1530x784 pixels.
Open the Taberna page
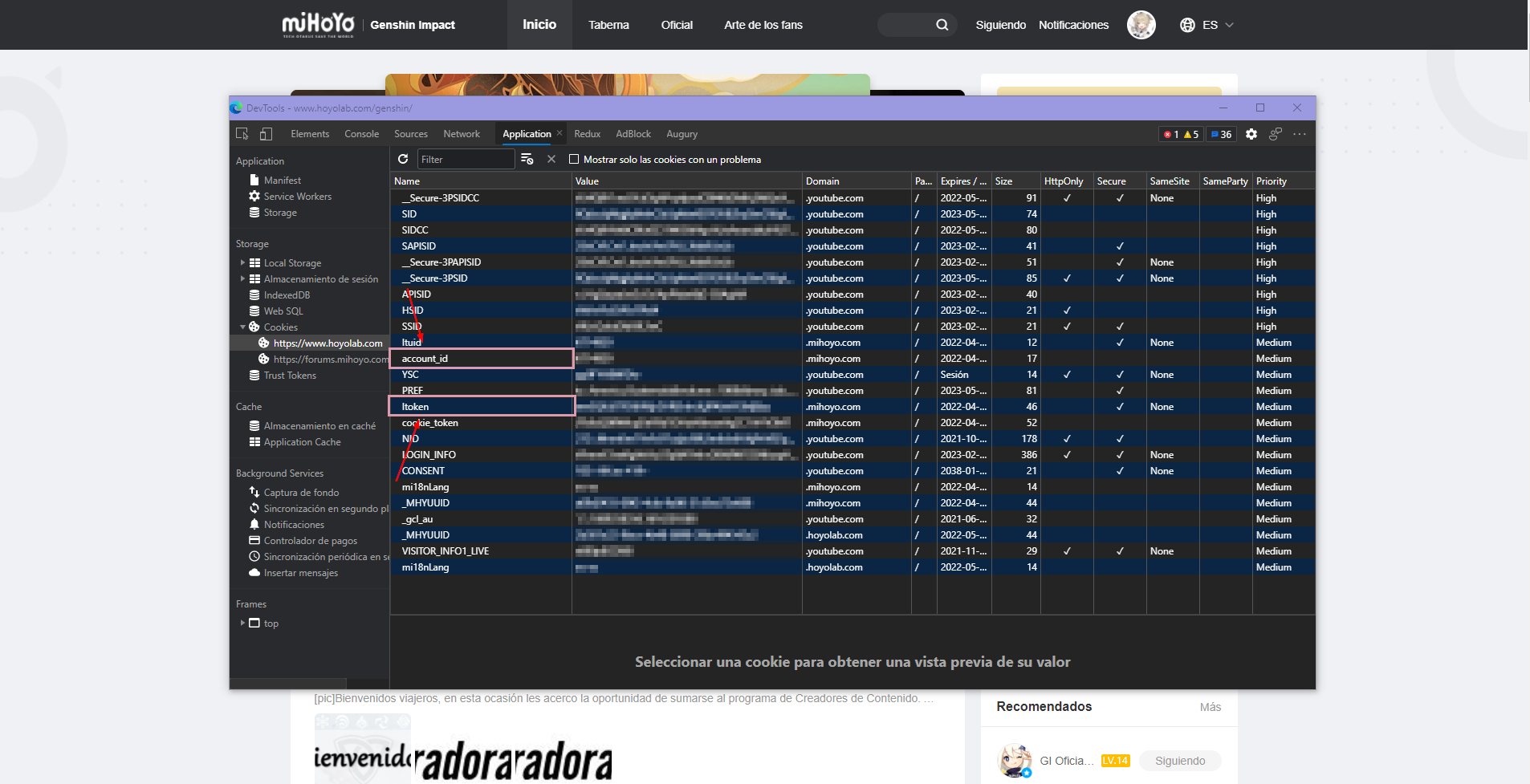point(608,25)
